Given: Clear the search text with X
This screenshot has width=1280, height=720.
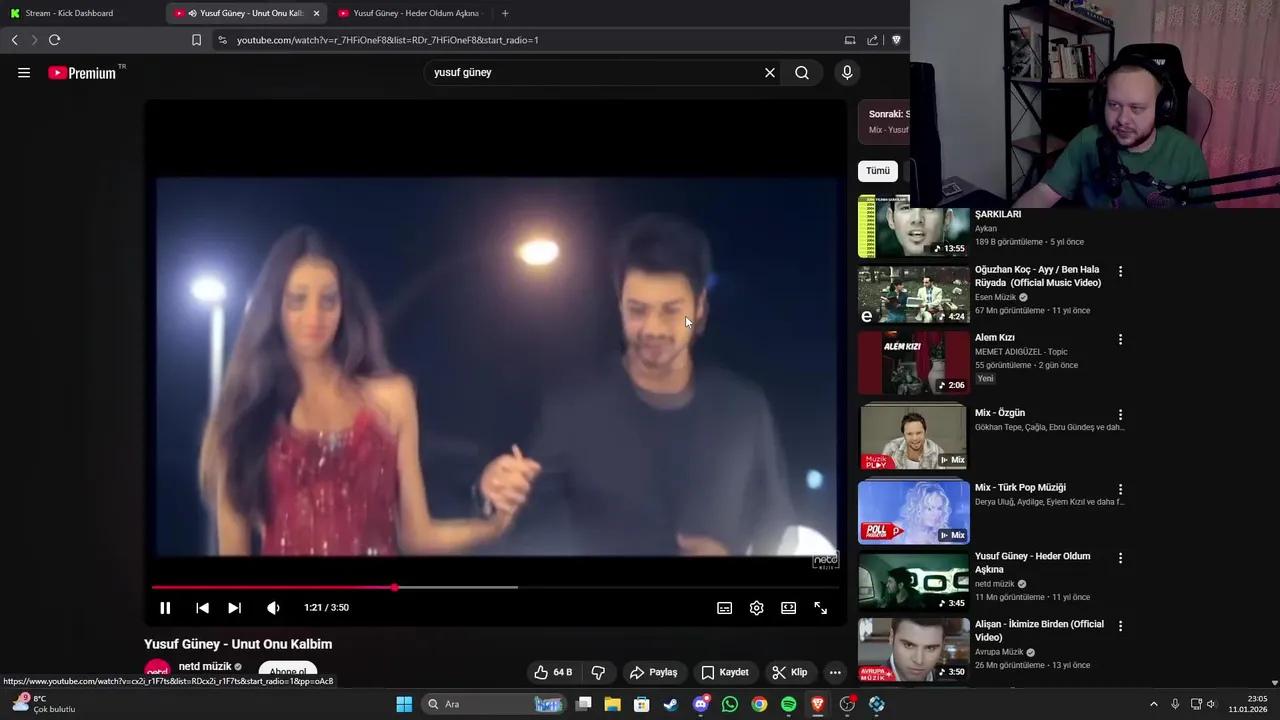Looking at the screenshot, I should point(770,72).
